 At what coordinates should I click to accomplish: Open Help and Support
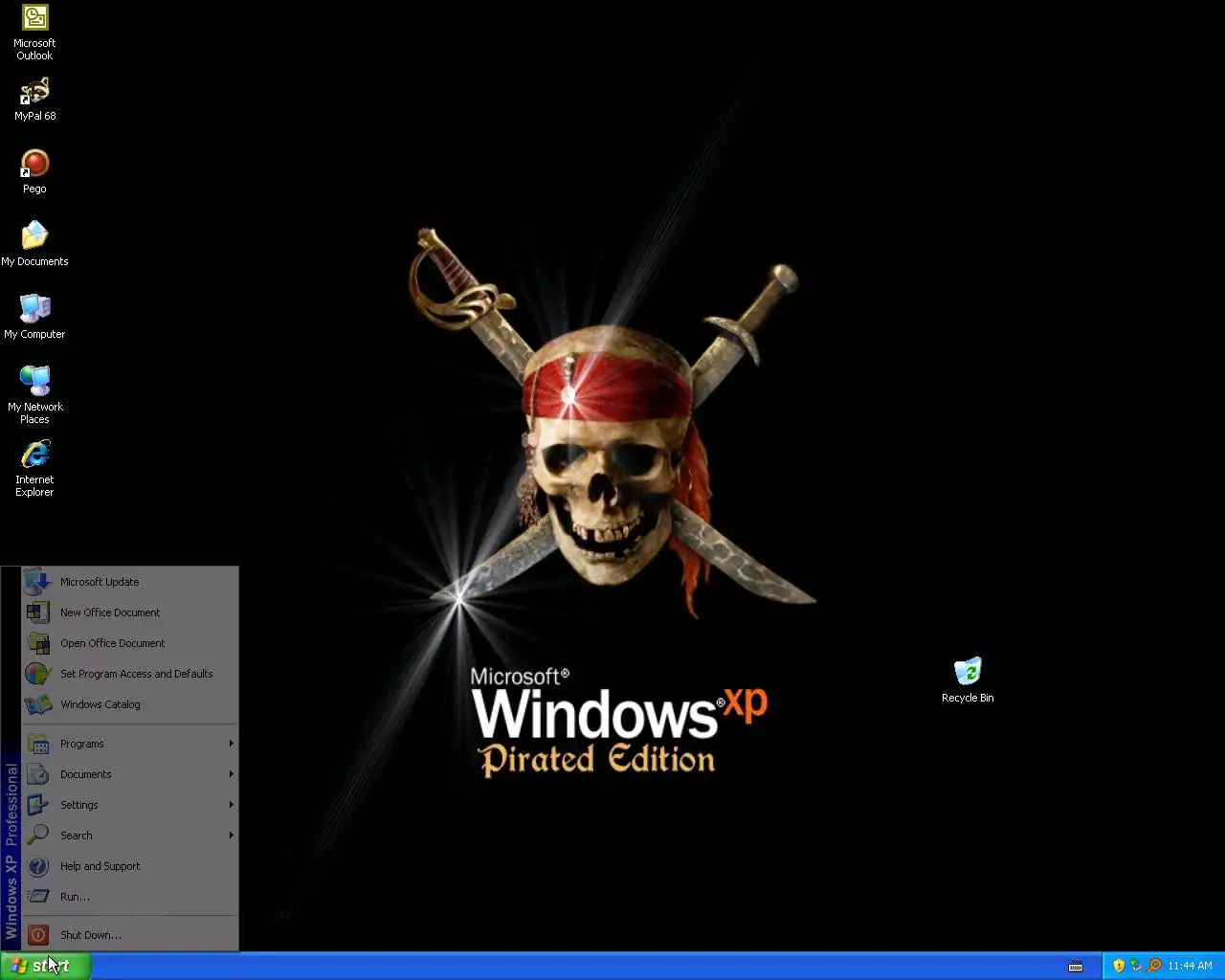point(130,866)
